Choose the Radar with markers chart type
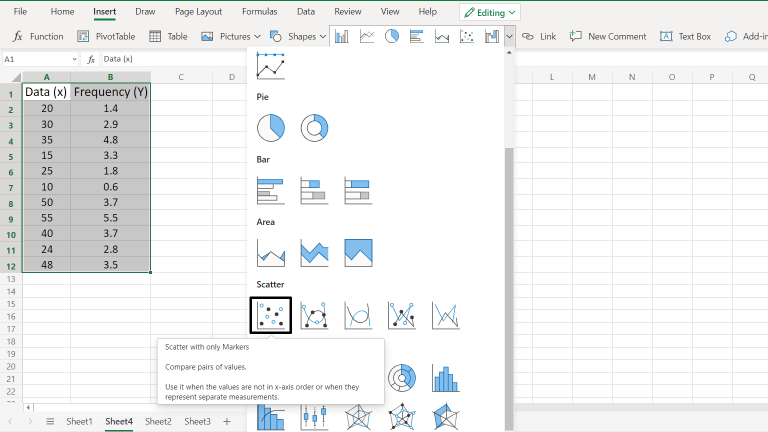 tap(402, 417)
